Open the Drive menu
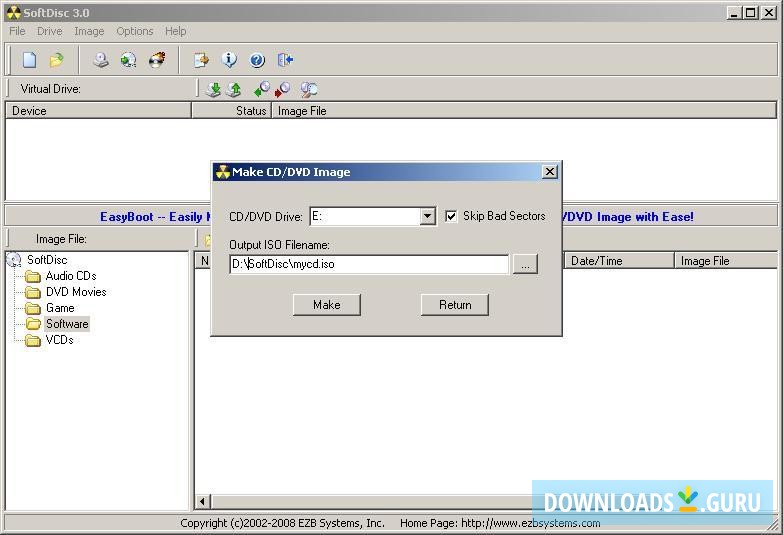Screen dimensions: 783x535 click(49, 31)
